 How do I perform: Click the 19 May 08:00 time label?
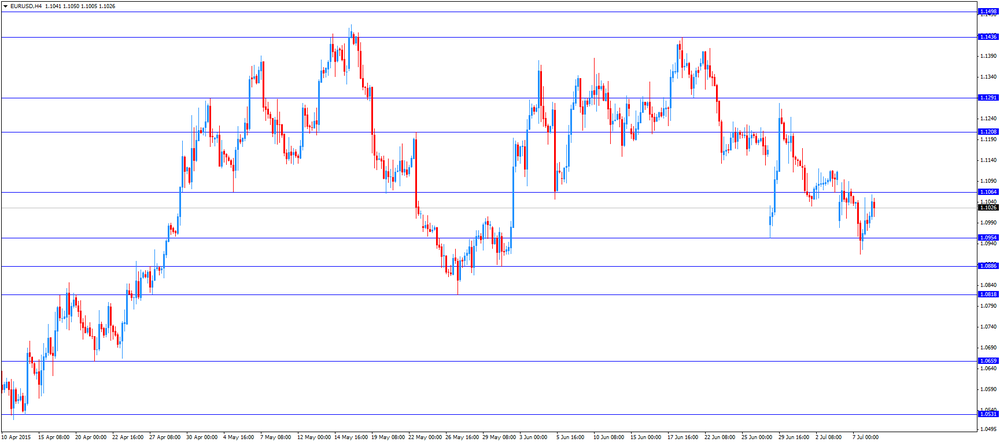[386, 438]
